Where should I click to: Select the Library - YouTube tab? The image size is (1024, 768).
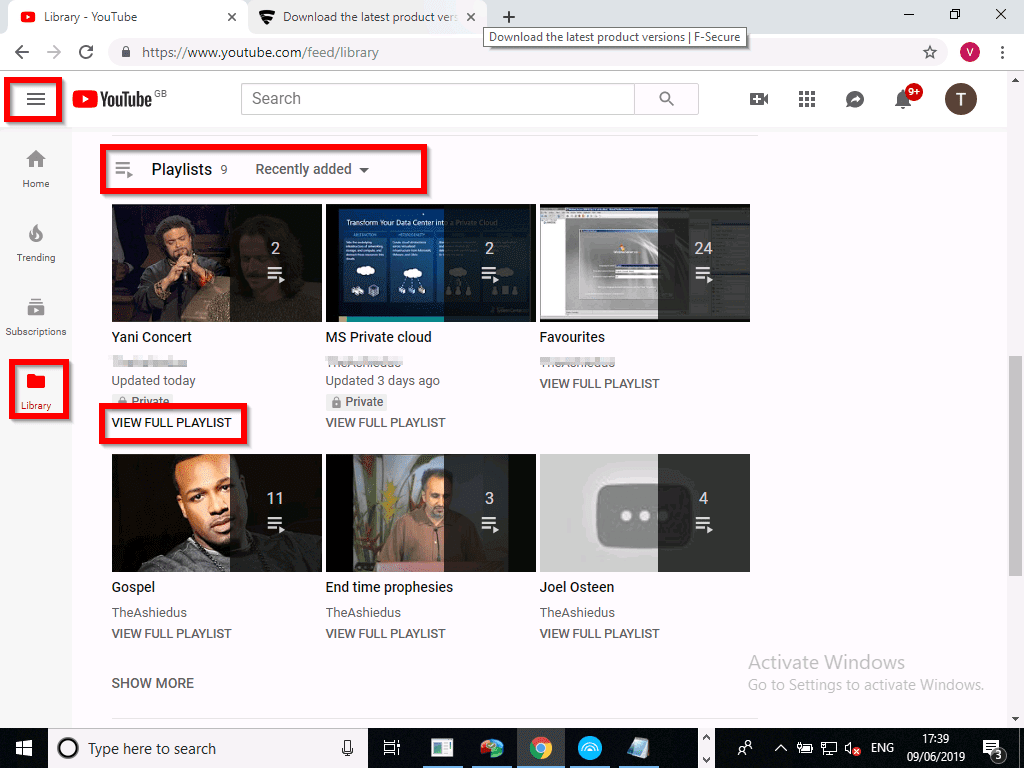click(x=127, y=17)
